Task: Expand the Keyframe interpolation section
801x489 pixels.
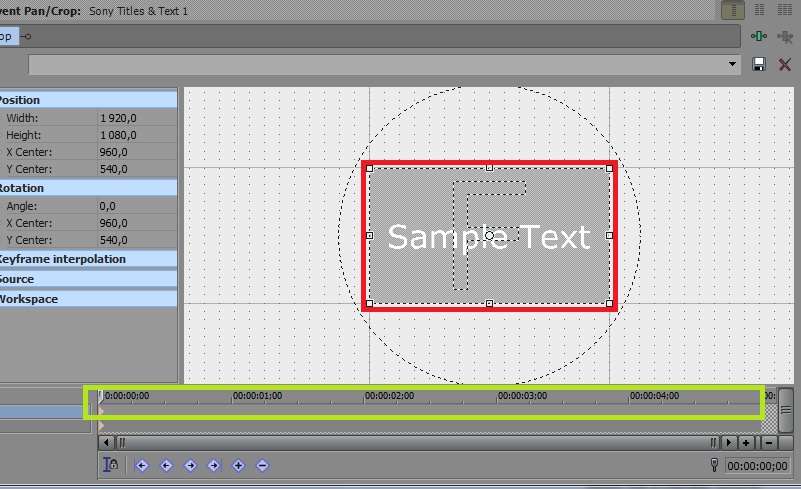Action: click(88, 259)
